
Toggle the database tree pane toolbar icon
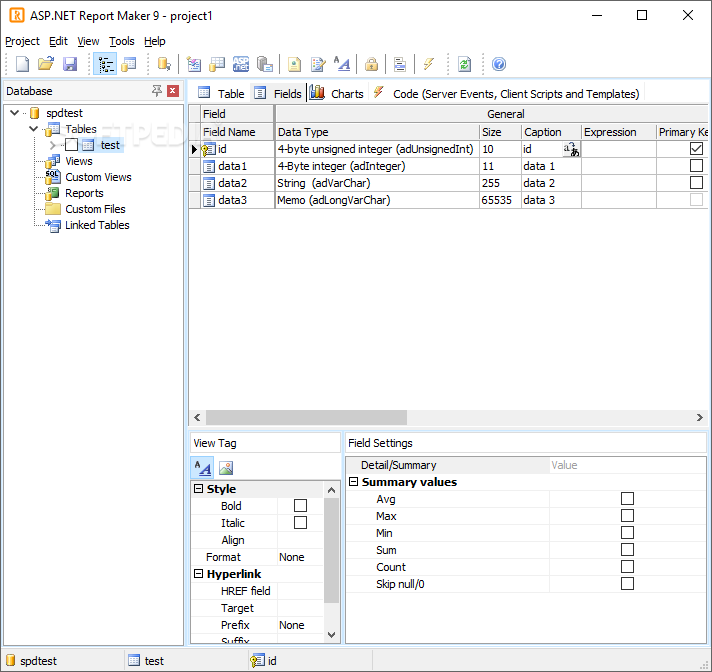105,64
